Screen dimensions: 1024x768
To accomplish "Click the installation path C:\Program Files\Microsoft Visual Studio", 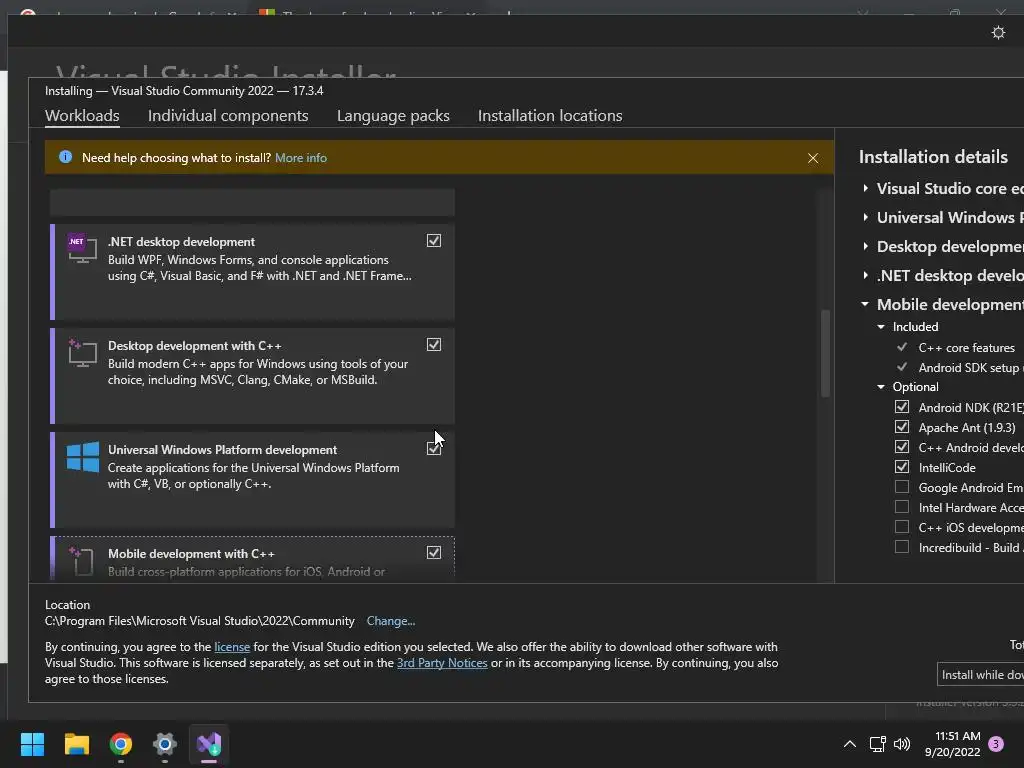I will [200, 621].
